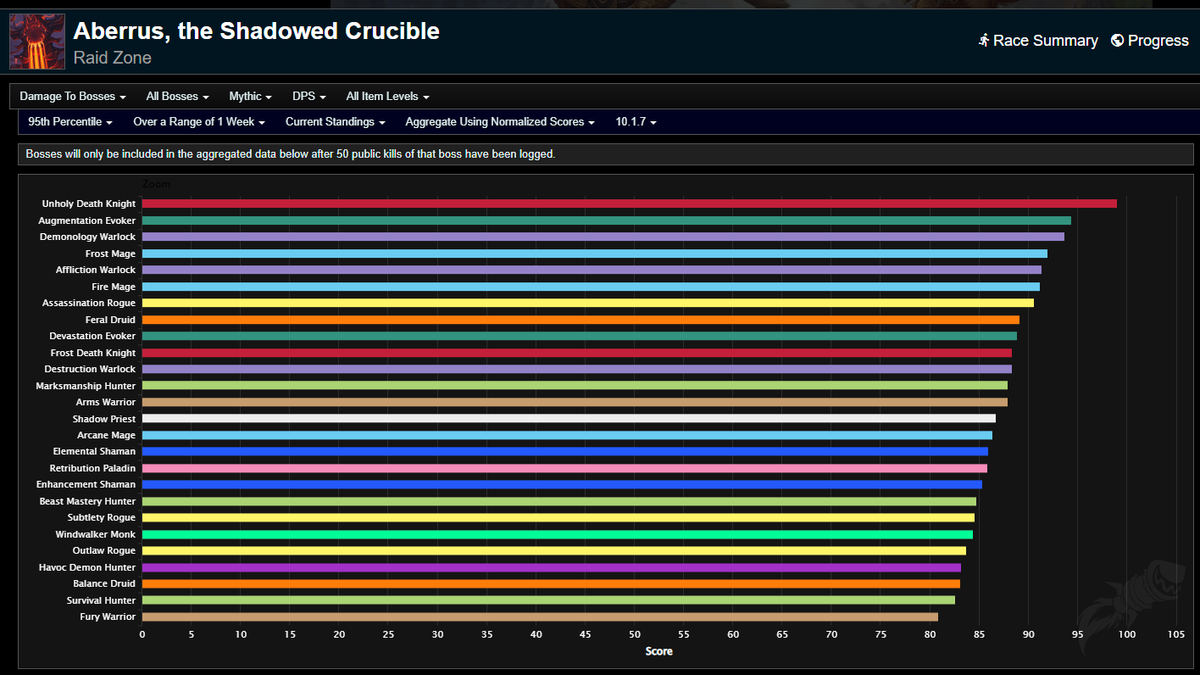1200x675 pixels.
Task: Click the Affliction Warlock label
Action: tap(96, 270)
